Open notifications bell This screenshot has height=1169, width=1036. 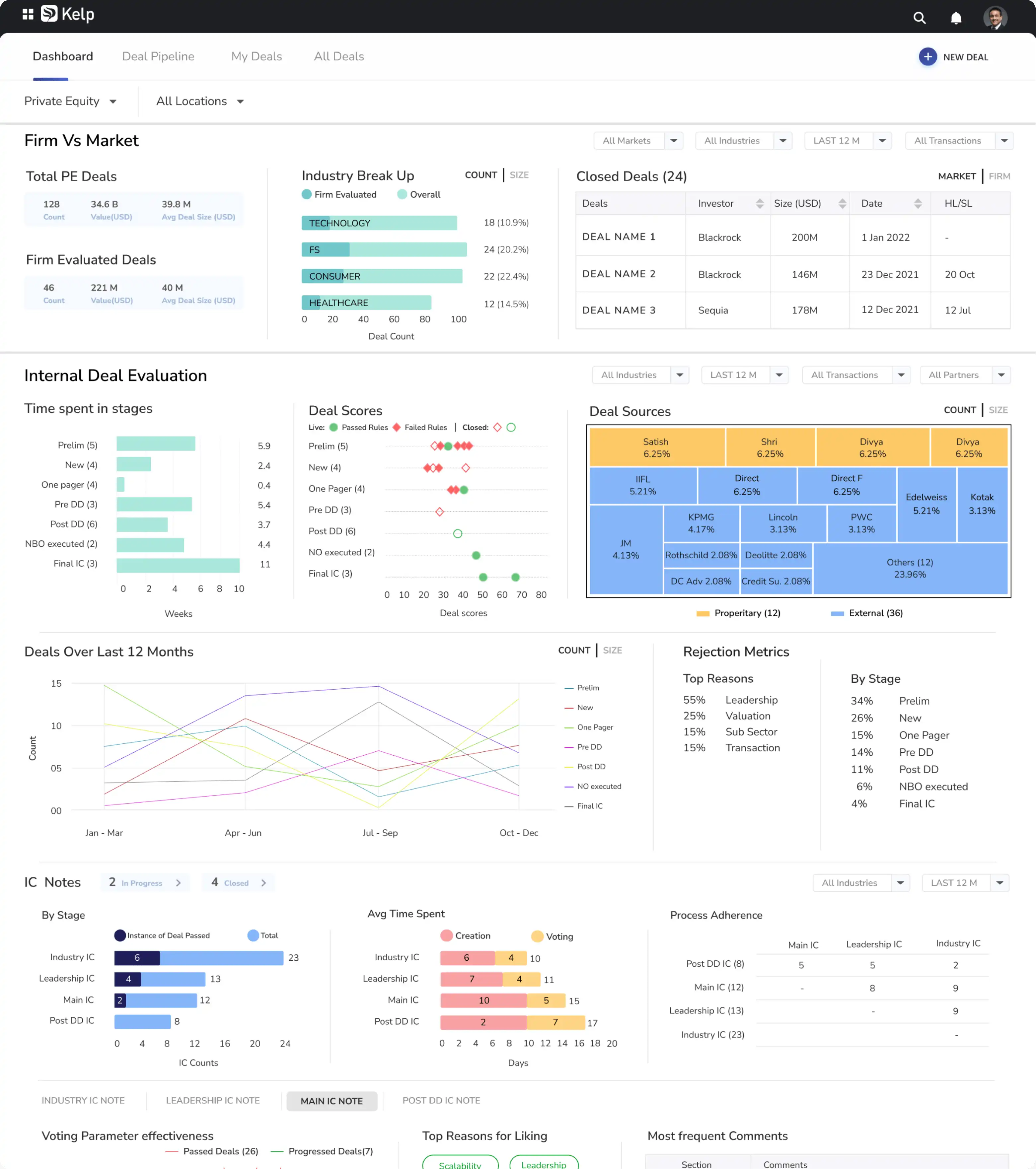point(956,18)
